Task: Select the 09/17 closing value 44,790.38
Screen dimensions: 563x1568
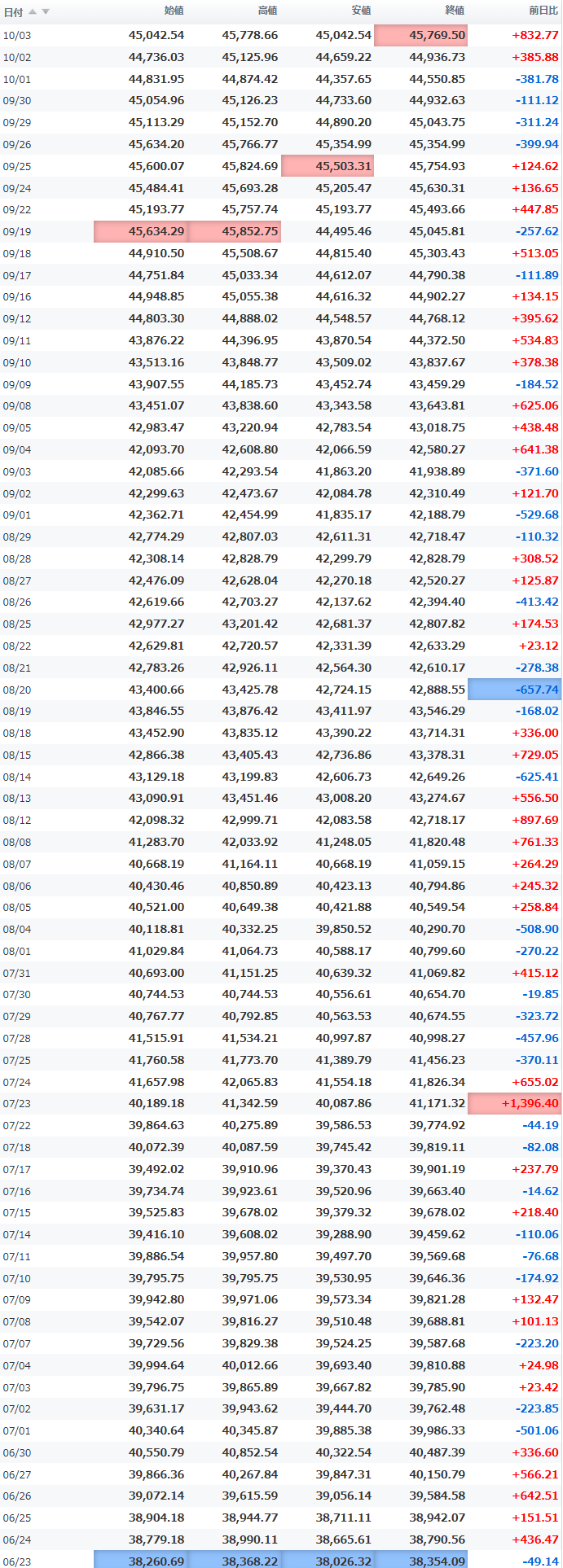Action: tap(438, 275)
